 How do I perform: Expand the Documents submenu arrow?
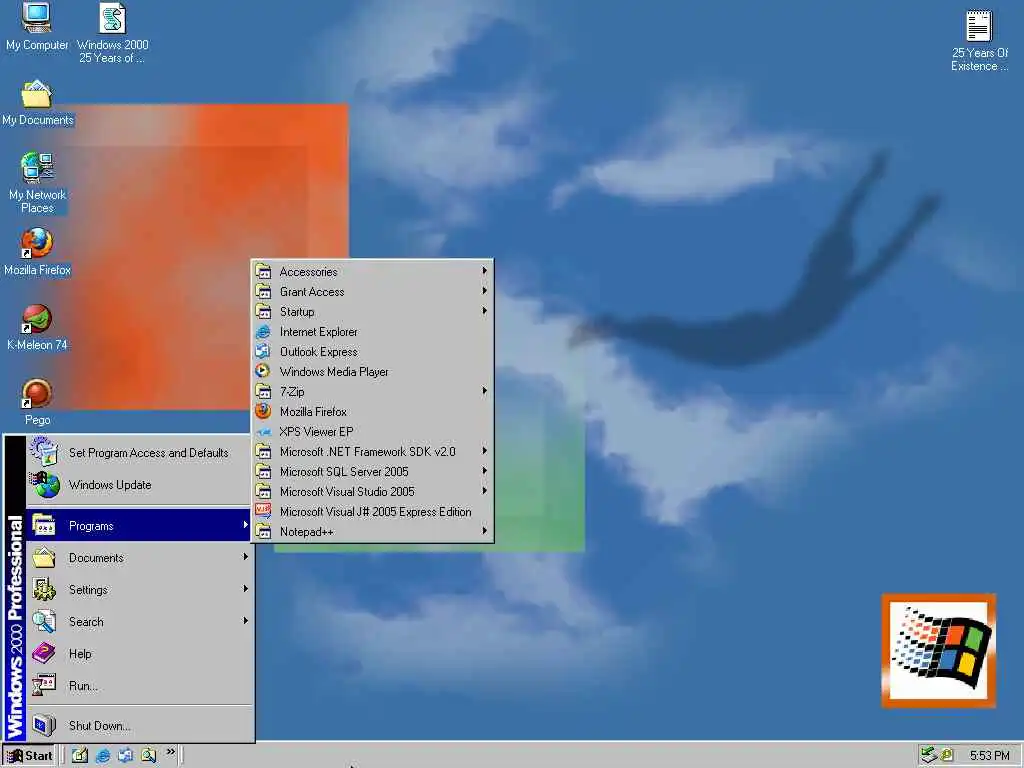245,557
